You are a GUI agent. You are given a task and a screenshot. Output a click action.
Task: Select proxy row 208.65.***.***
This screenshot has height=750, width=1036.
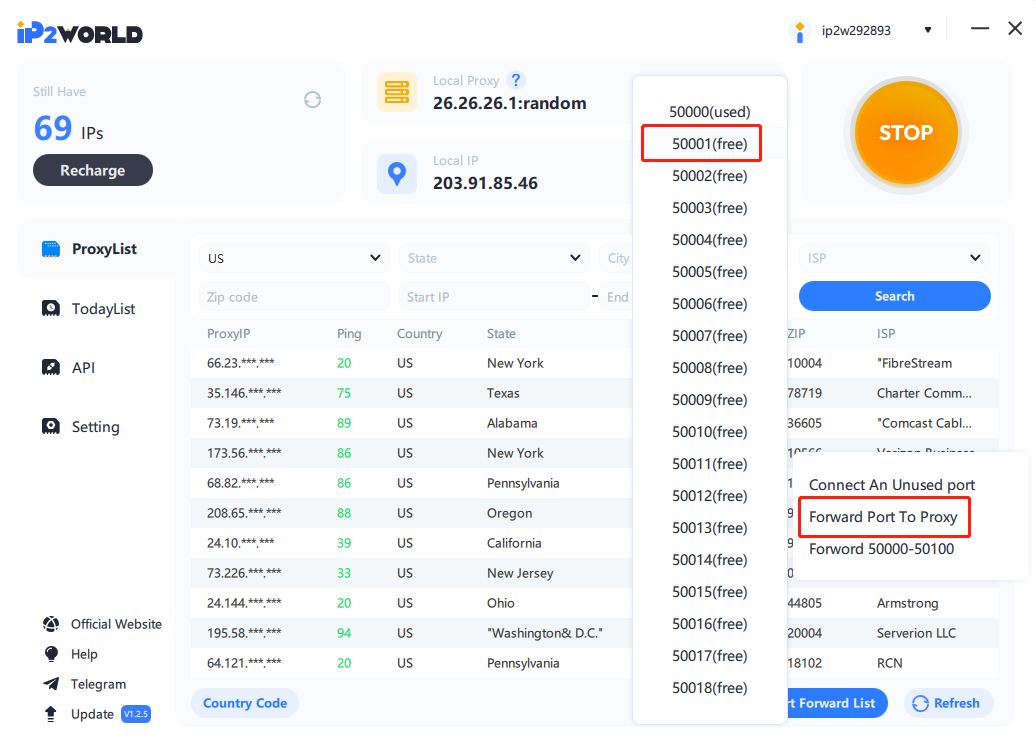click(x=412, y=513)
